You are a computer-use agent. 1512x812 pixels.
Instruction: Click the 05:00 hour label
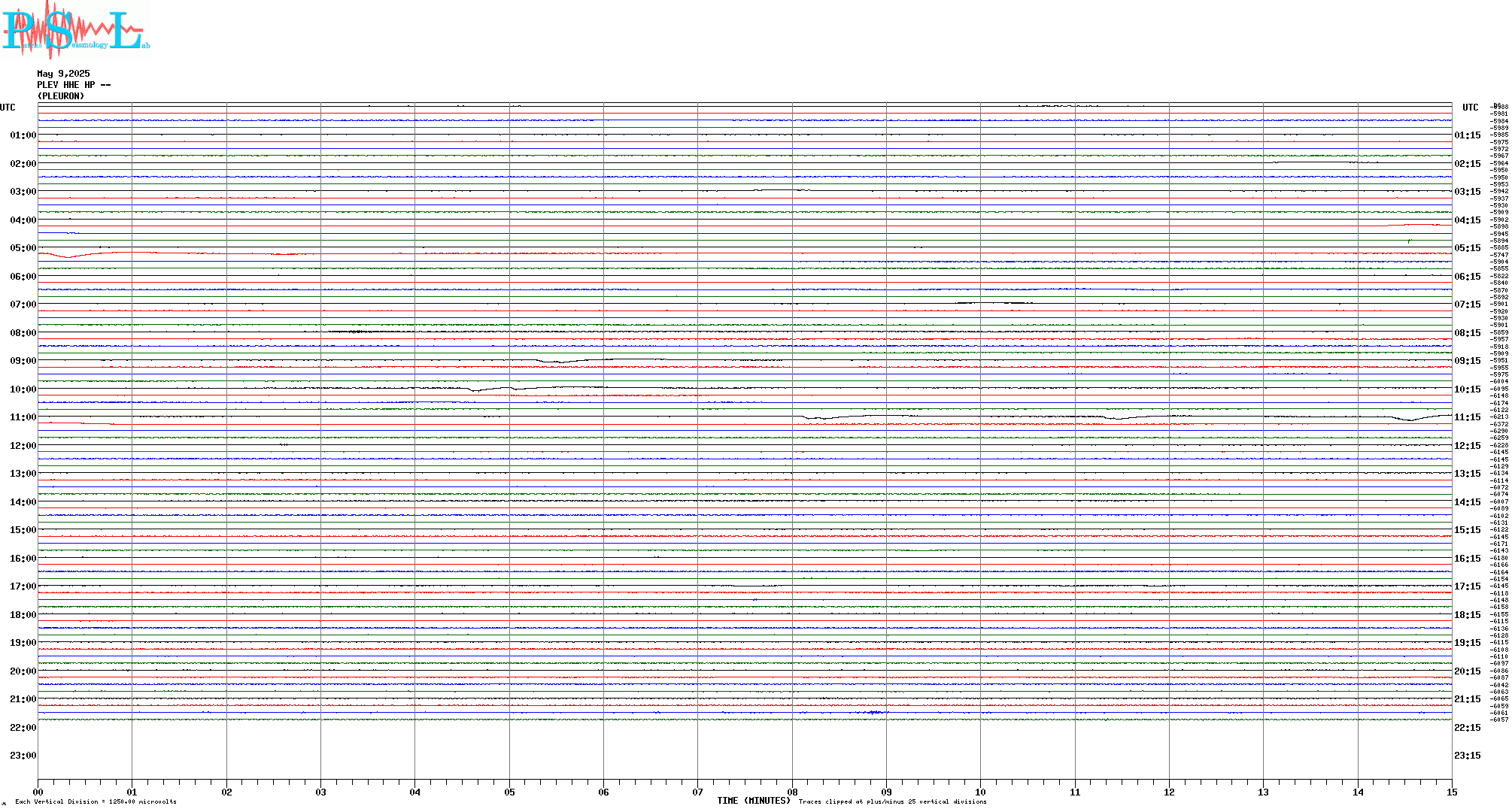point(23,248)
